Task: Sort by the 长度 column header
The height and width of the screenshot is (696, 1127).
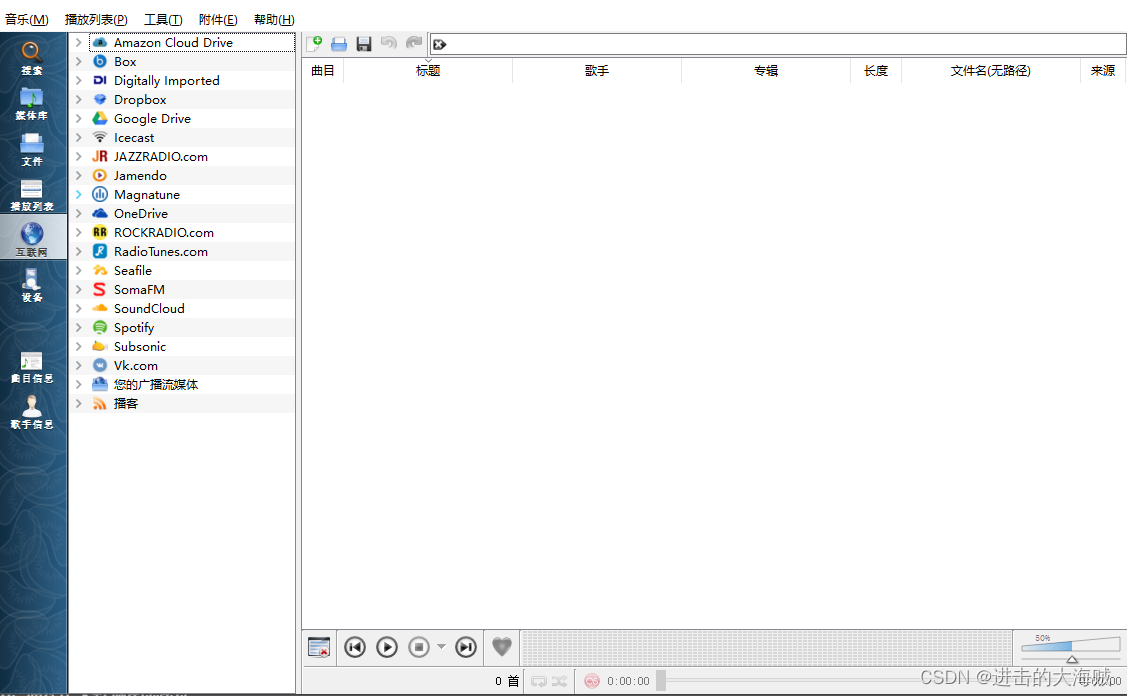Action: click(x=875, y=70)
